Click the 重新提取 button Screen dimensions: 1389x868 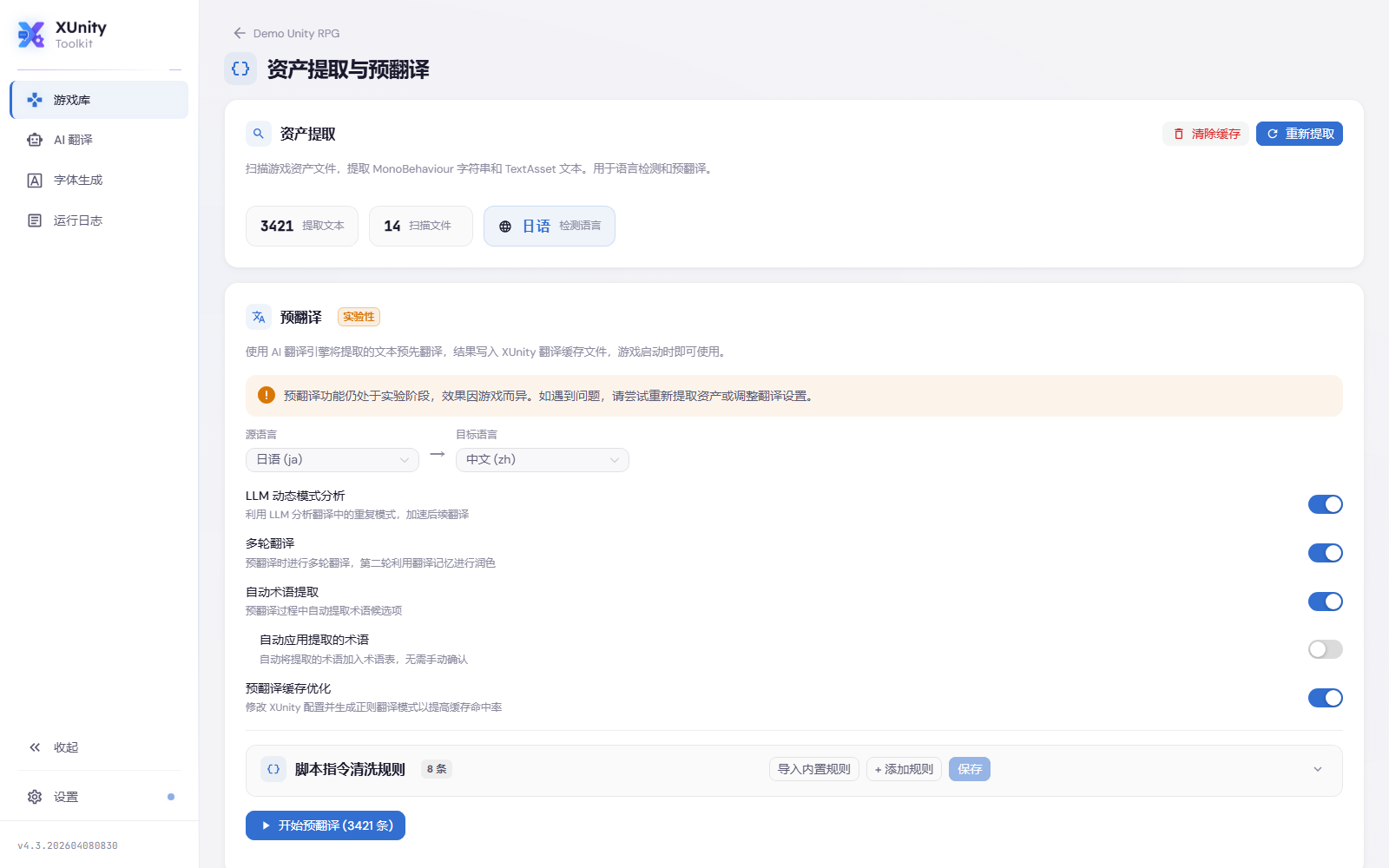(x=1300, y=134)
